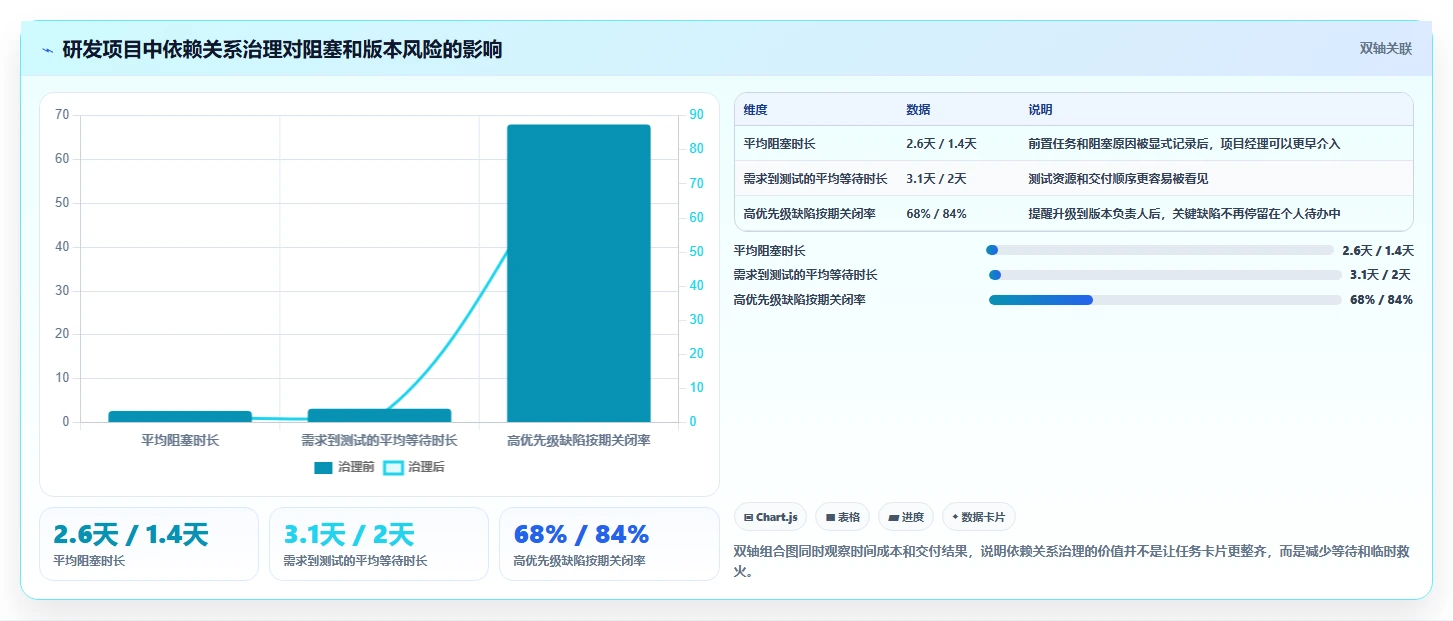Click the 需求到测试的平均等待时长 x-axis label
Viewport: 1453px width, 621px height.
[x=380, y=440]
